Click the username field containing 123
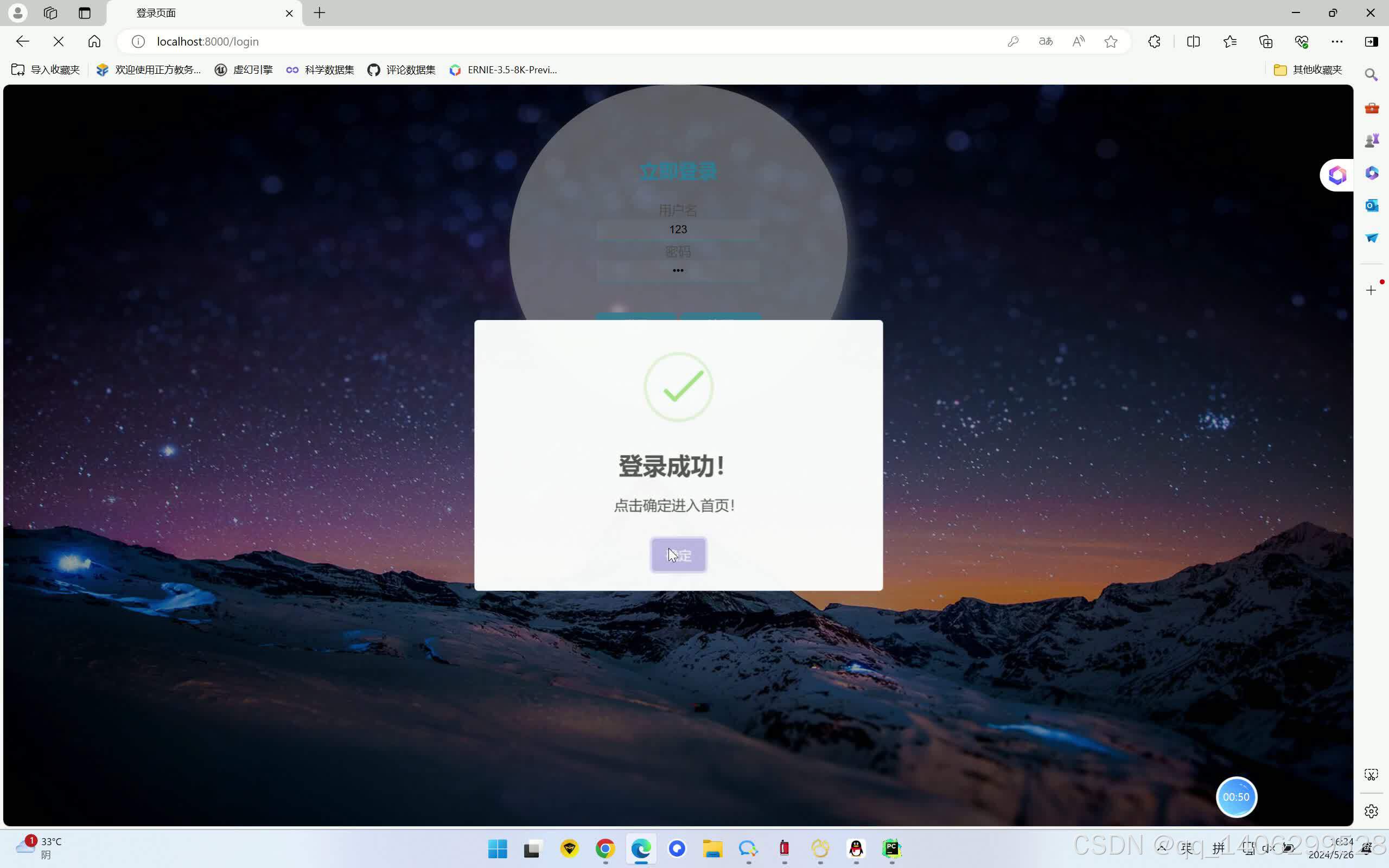 [678, 229]
